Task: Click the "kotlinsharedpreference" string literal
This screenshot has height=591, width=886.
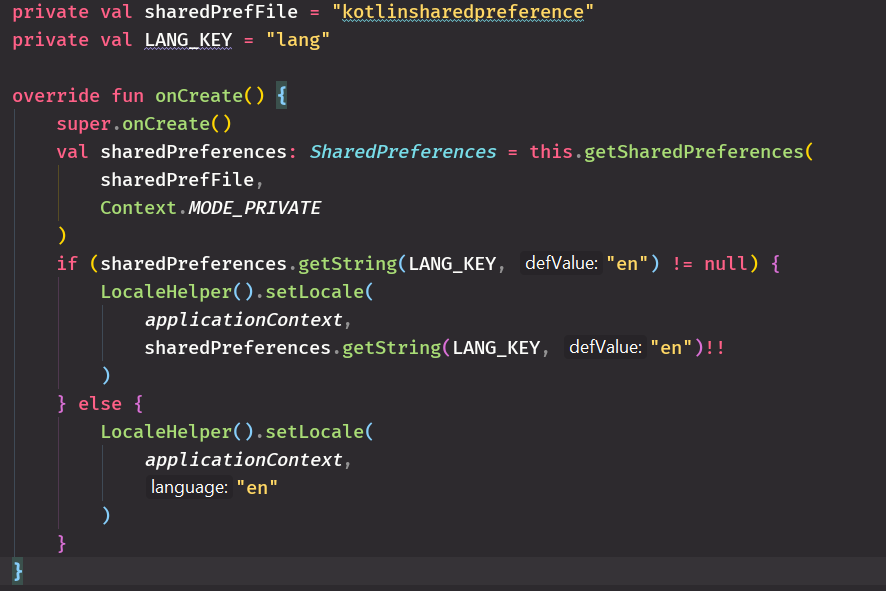Action: pos(463,12)
